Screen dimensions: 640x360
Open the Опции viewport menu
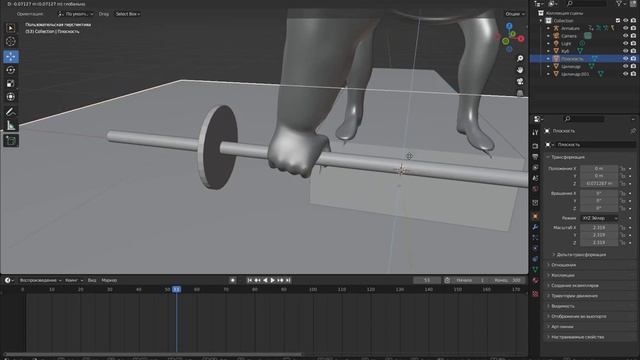(515, 14)
